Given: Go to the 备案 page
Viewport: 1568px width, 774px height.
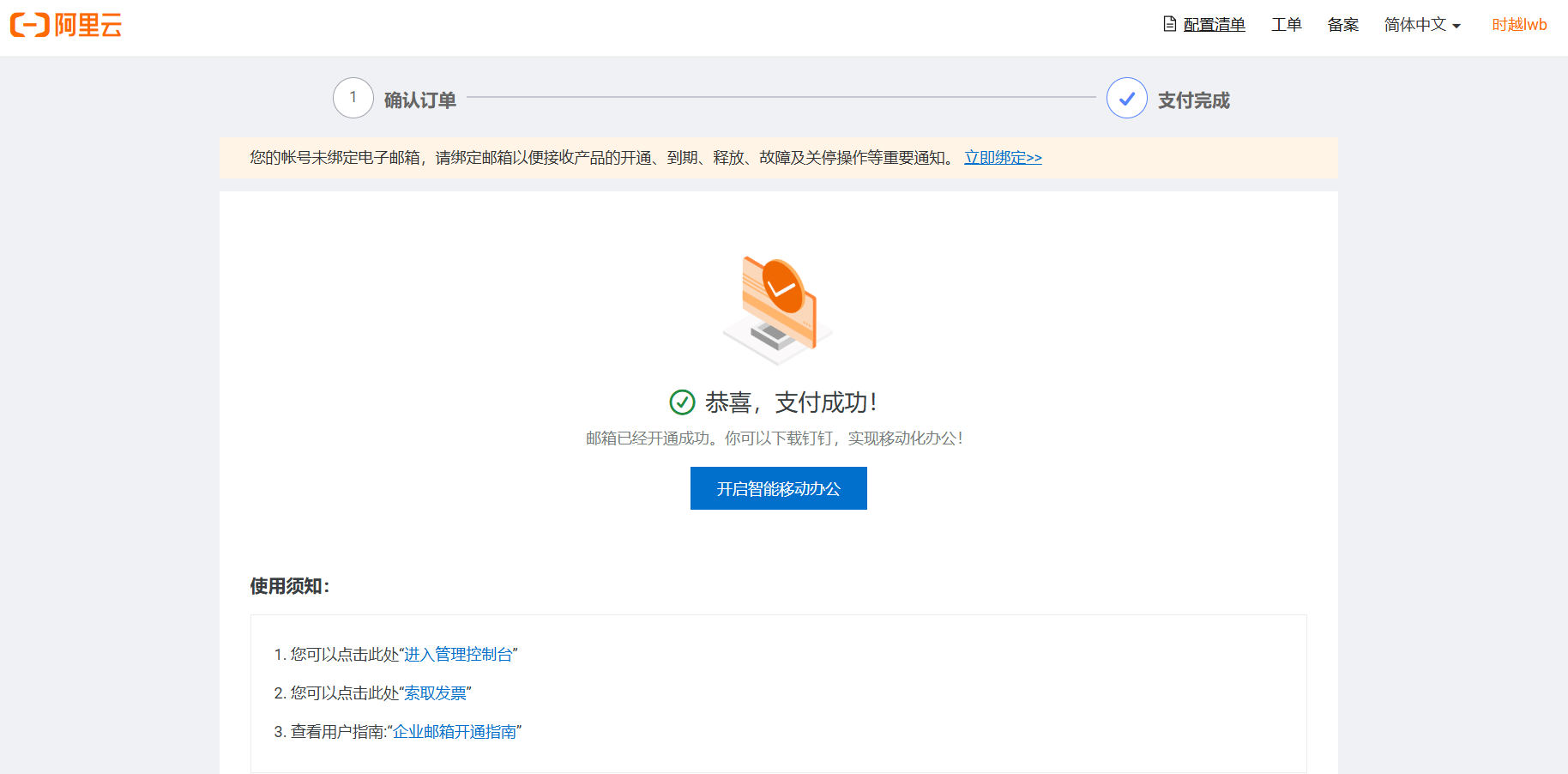Looking at the screenshot, I should [1342, 25].
